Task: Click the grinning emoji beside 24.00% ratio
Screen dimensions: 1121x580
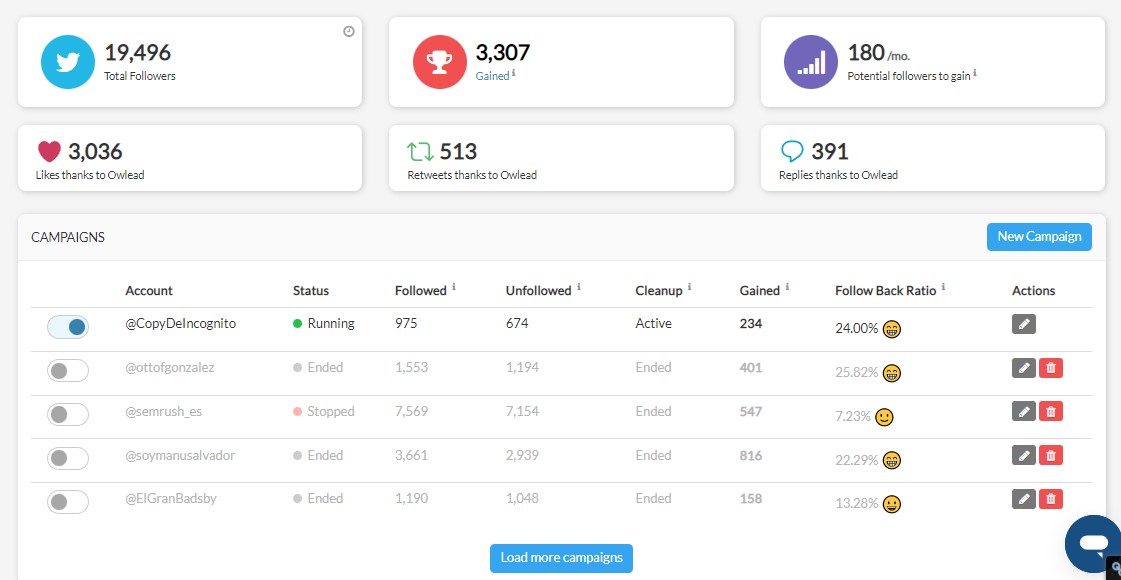Action: point(891,330)
